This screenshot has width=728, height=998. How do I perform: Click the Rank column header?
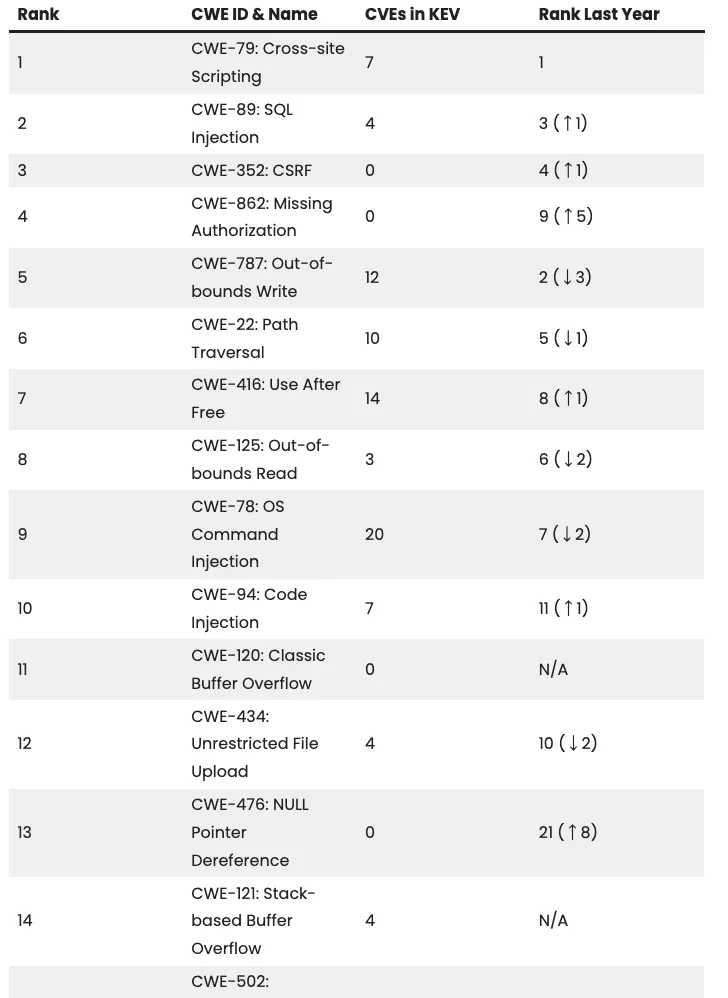38,14
